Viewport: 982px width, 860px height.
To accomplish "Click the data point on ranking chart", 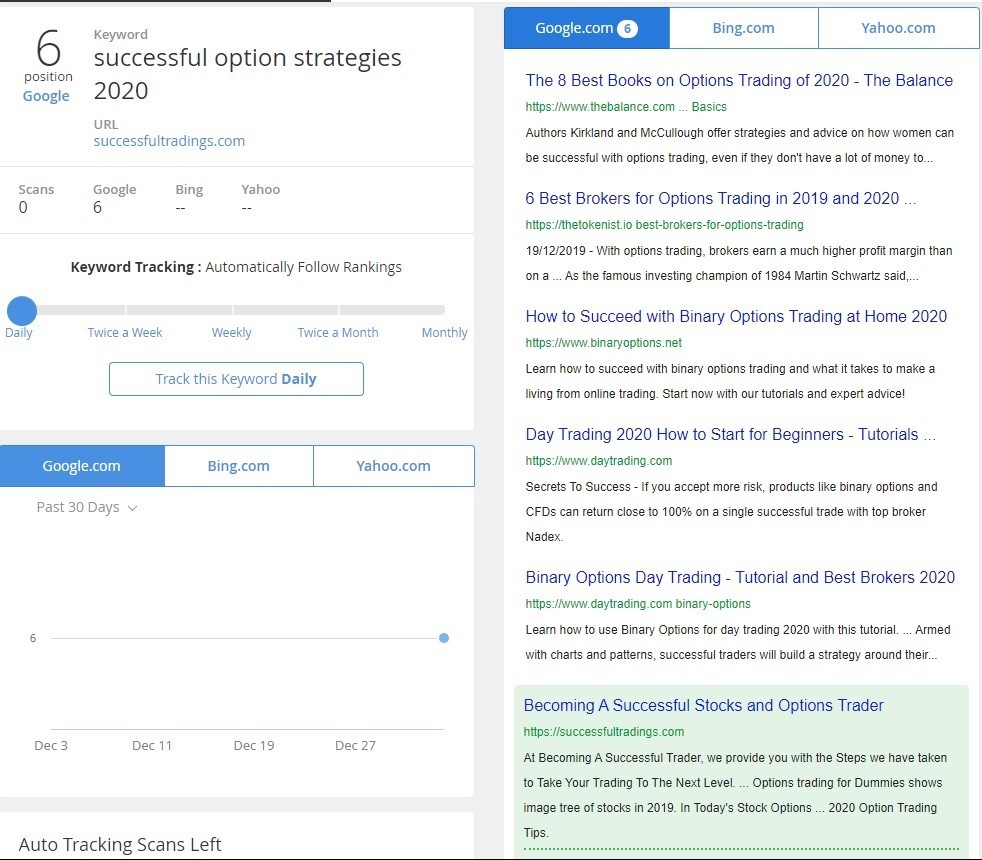I will click(444, 638).
